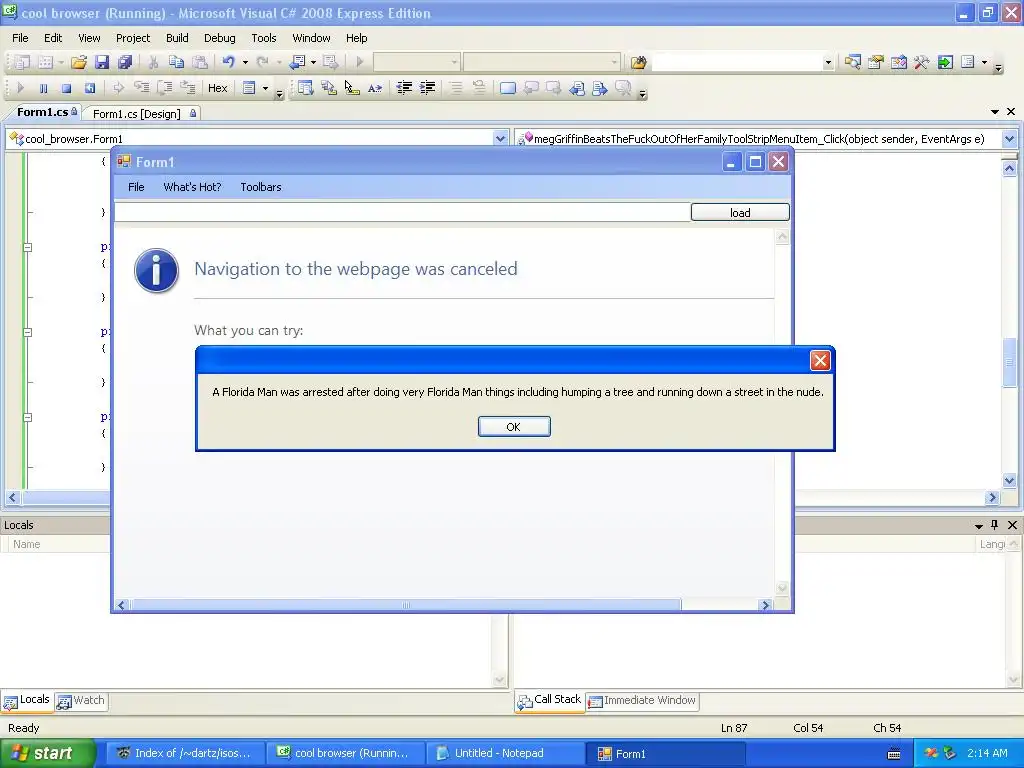
Task: Open What's Hot? menu in Form1
Action: tap(192, 187)
